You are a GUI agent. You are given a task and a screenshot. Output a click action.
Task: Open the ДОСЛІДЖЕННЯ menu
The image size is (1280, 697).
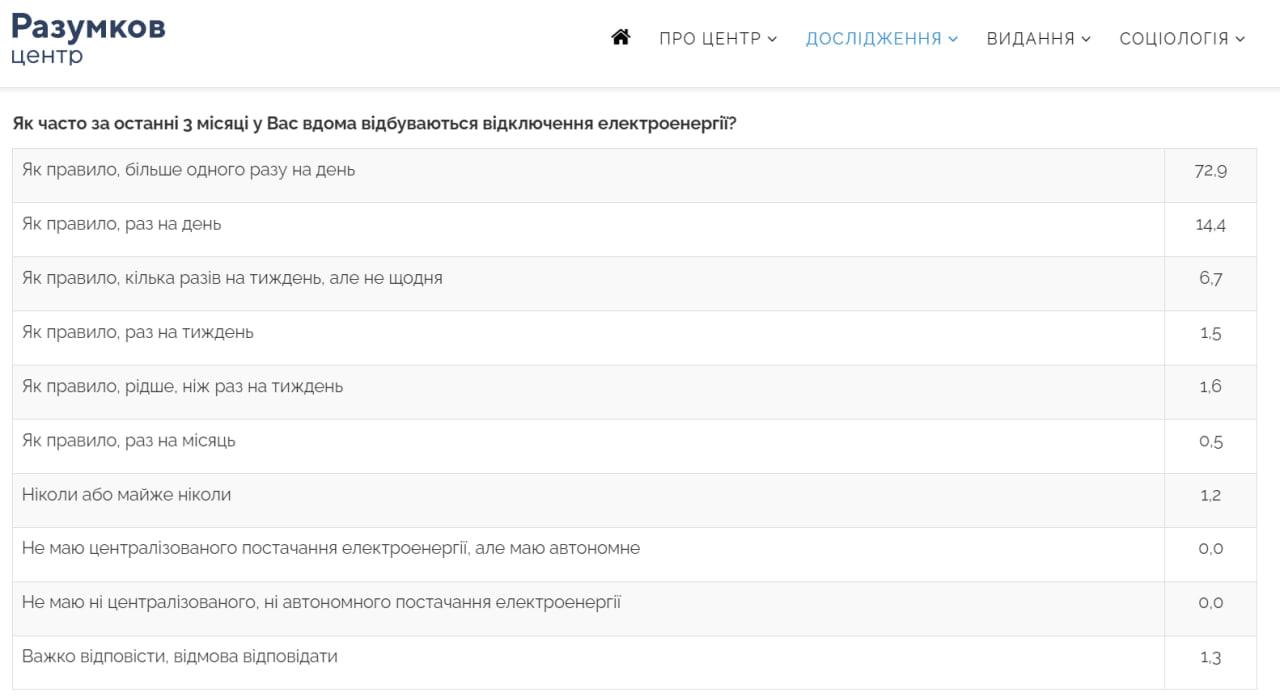pyautogui.click(x=873, y=38)
